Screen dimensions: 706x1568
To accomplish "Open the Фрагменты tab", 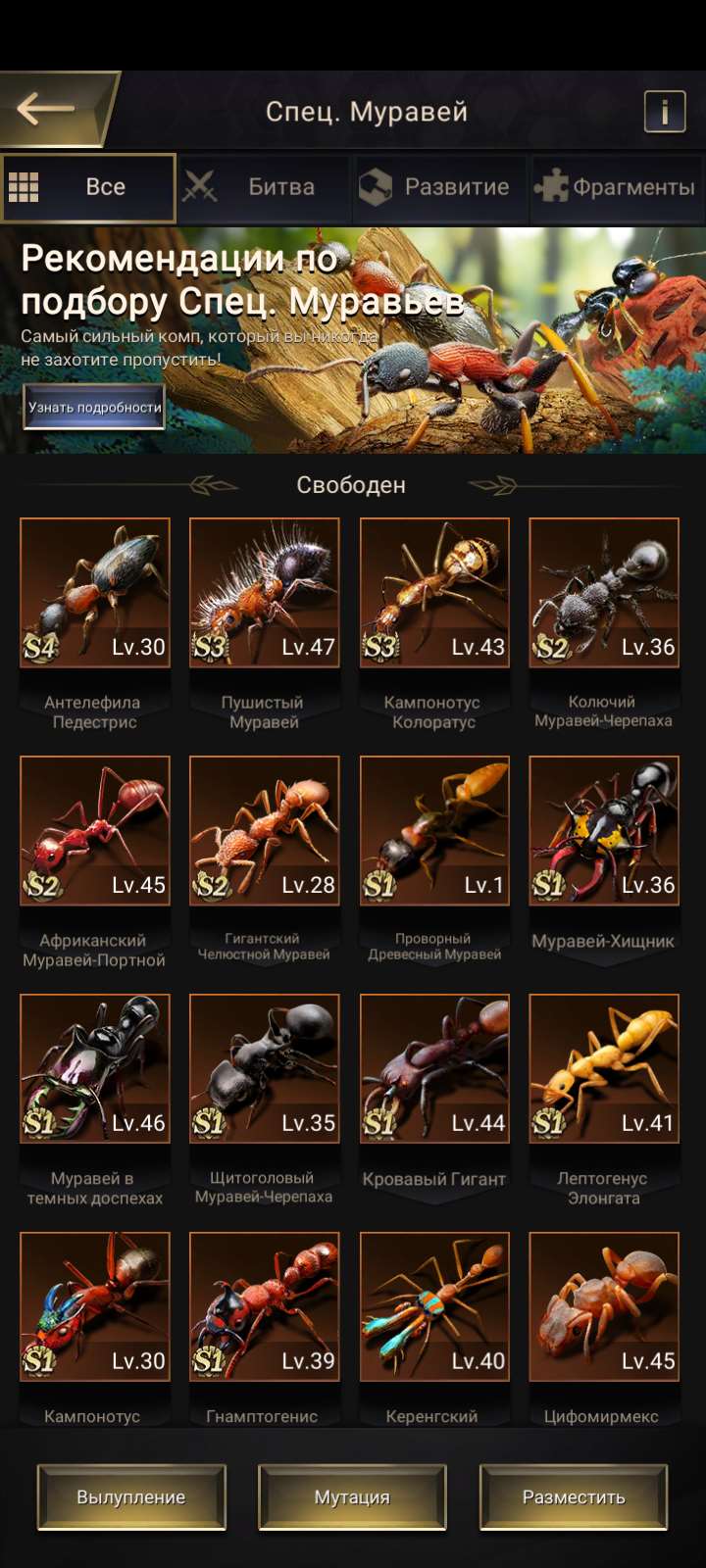I will click(x=617, y=187).
